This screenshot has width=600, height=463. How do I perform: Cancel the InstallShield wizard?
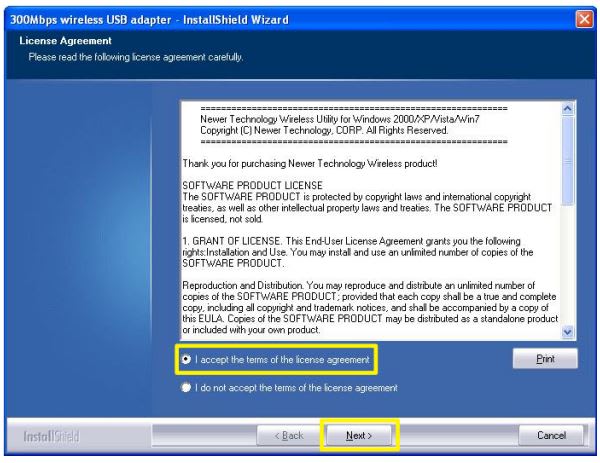click(x=551, y=435)
